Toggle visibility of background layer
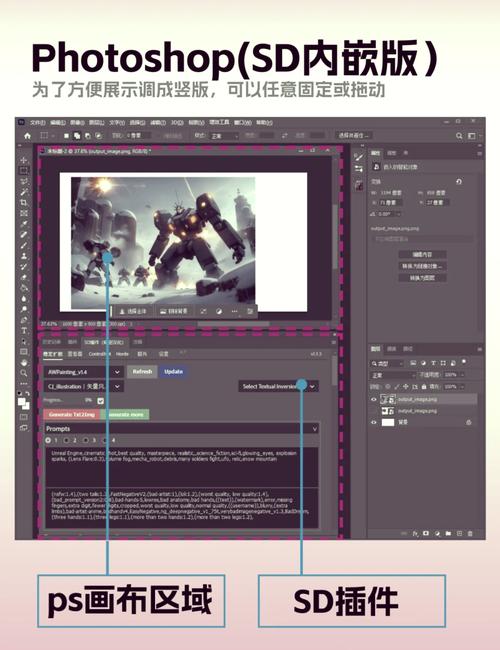Image resolution: width=500 pixels, height=650 pixels. [374, 422]
